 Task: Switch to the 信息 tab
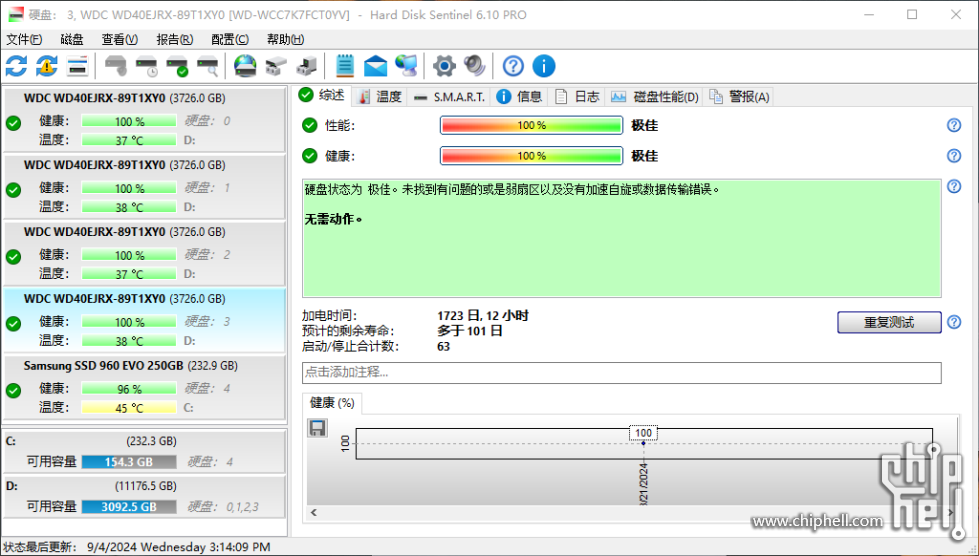tap(519, 97)
